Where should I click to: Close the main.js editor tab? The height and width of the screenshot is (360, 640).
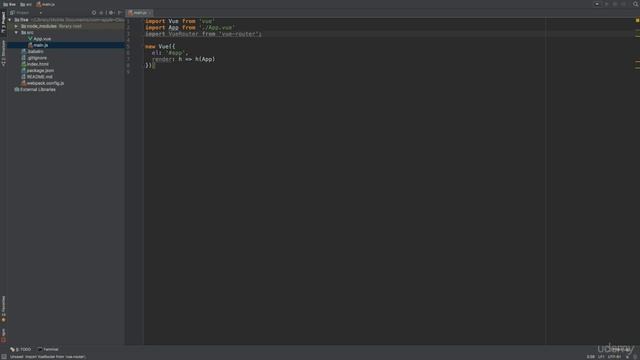150,13
